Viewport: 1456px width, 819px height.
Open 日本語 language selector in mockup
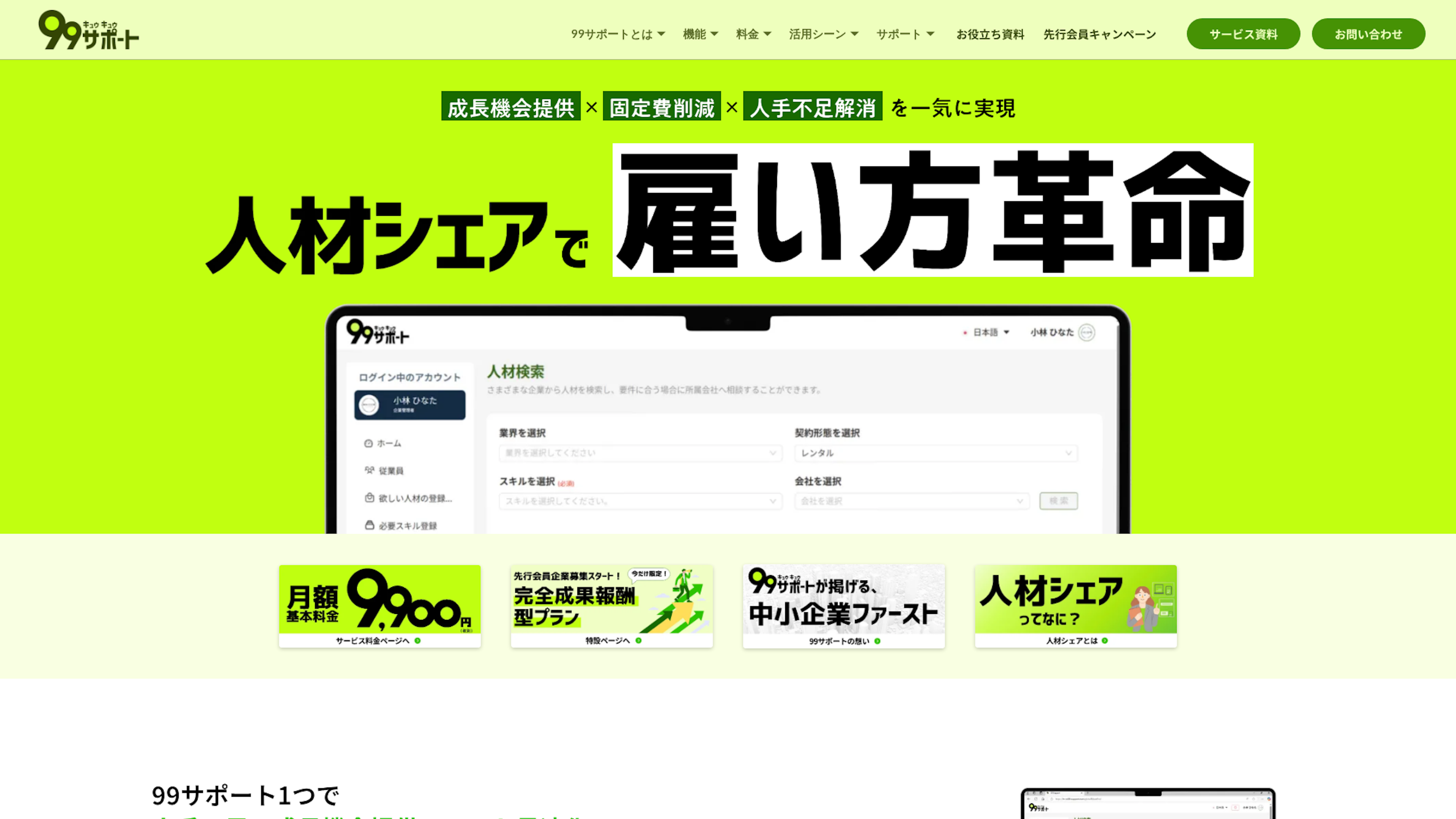click(986, 333)
